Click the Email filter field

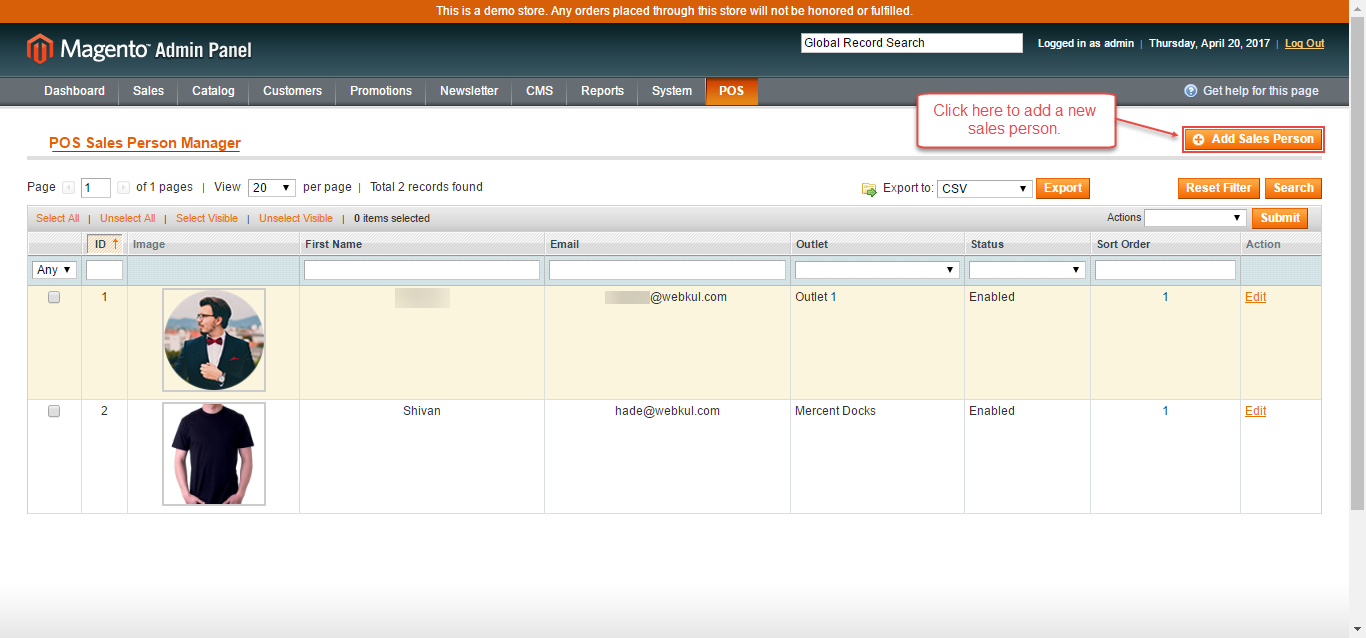point(667,270)
